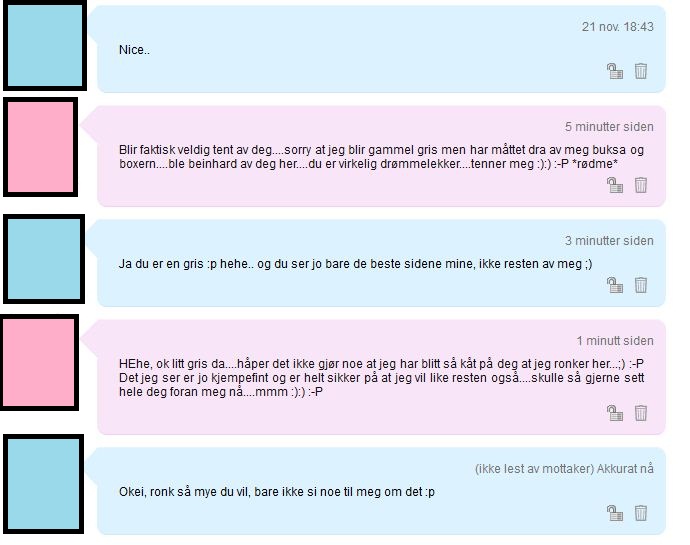Delete the message sent 3 minutter siden
This screenshot has height=545, width=690.
640,285
